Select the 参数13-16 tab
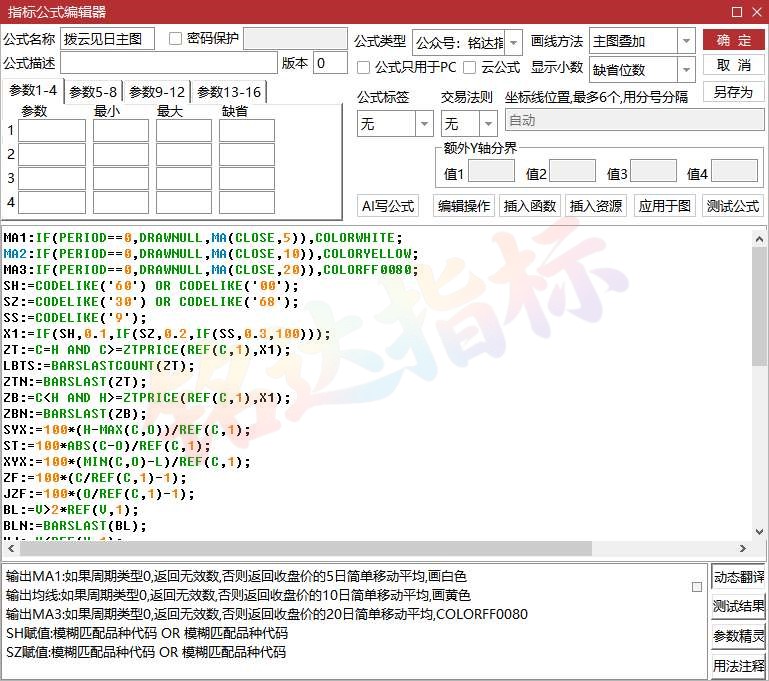 tap(229, 92)
